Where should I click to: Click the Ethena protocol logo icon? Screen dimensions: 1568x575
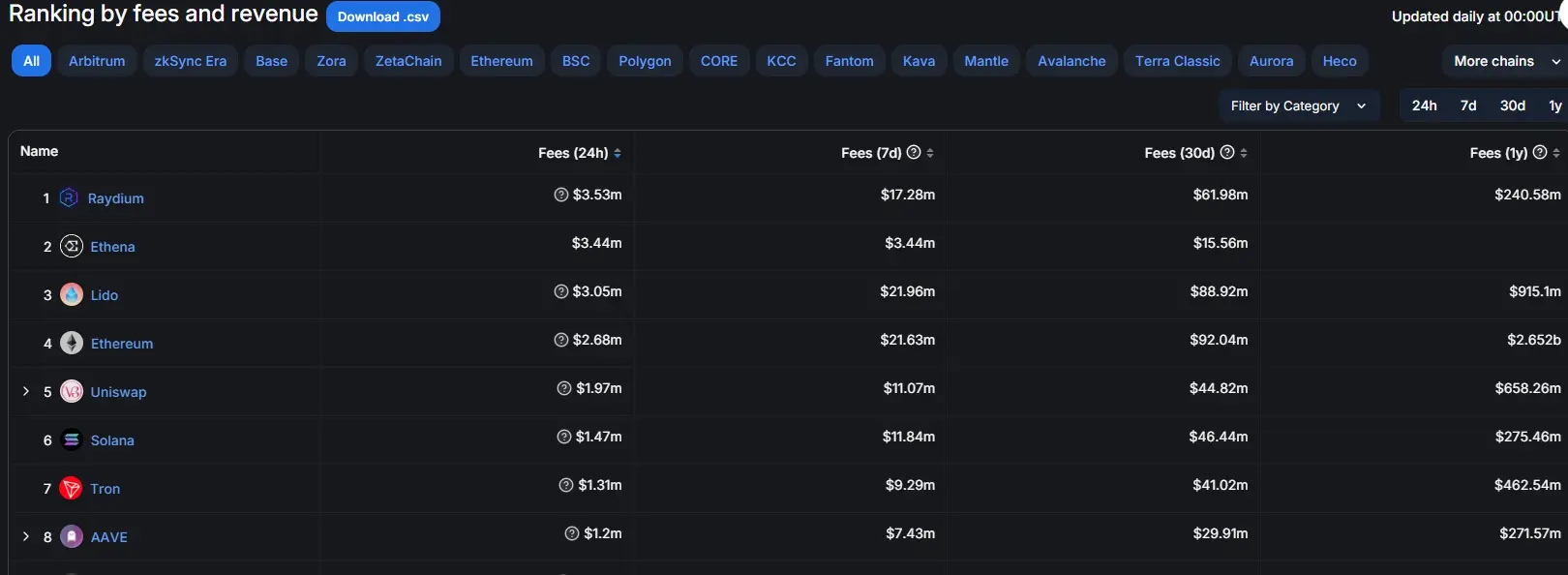tap(72, 246)
